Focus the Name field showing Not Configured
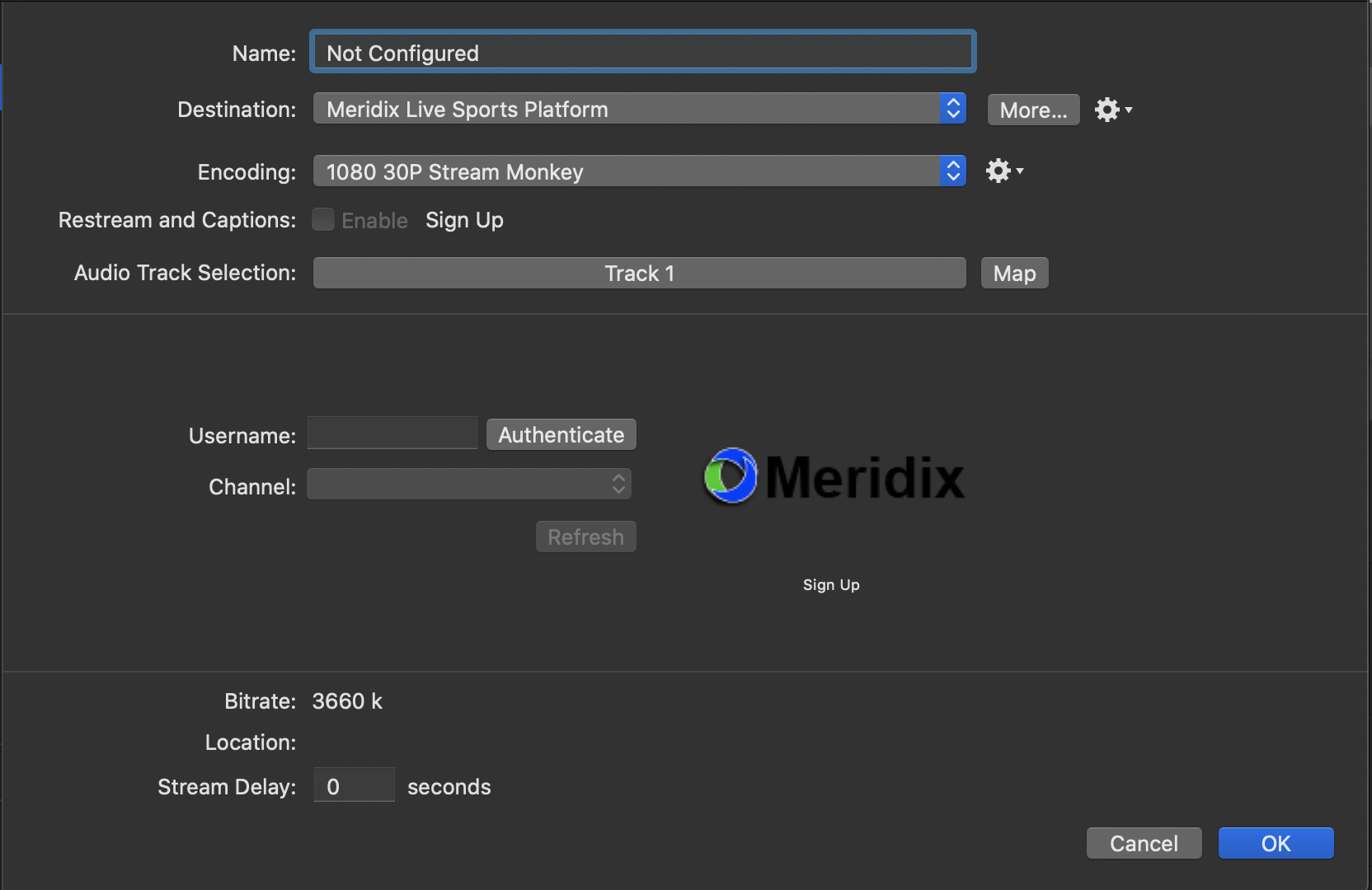The width and height of the screenshot is (1372, 890). (x=643, y=52)
